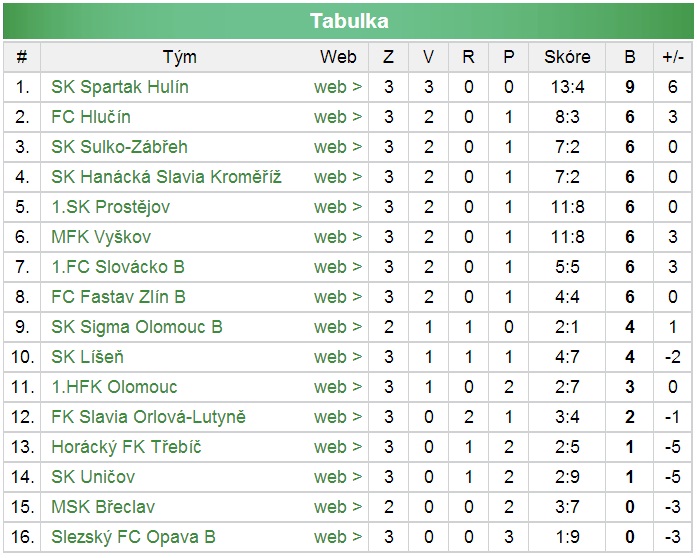Viewport: 697px width, 558px height.
Task: Open the SK Spartak Hulín team link
Action: pos(120,87)
